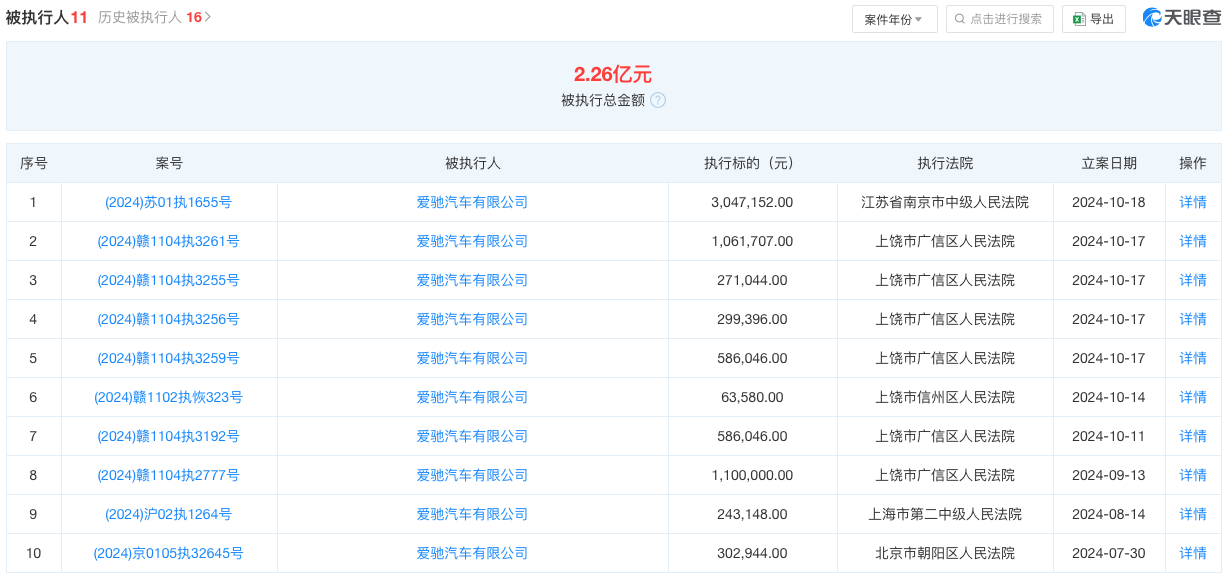Click 爱驰汽车有限公司 in row 1
Screen dimensions: 1228x577
tap(472, 202)
